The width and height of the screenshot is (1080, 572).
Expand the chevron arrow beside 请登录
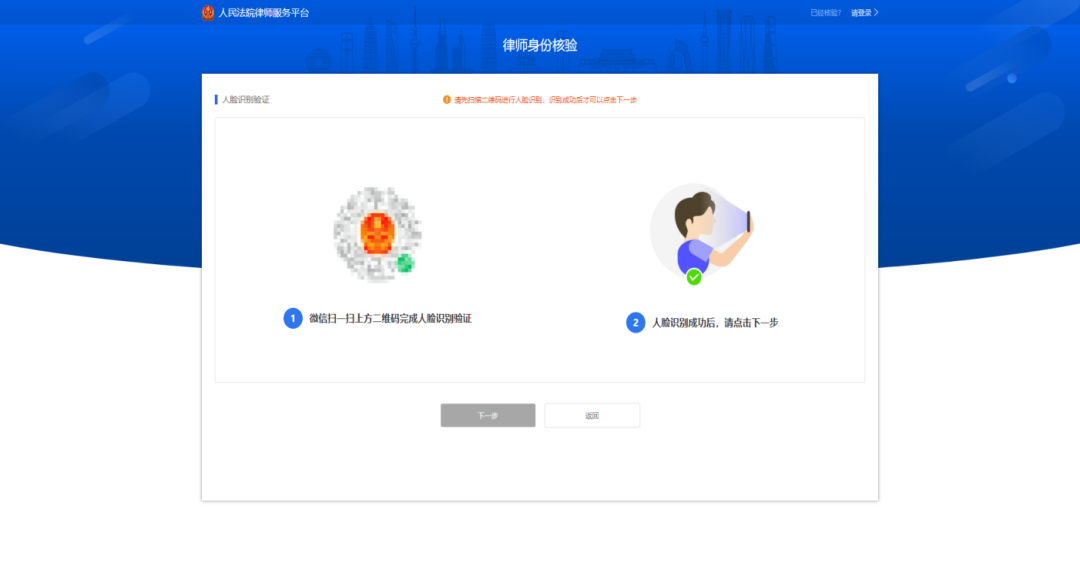click(x=876, y=12)
